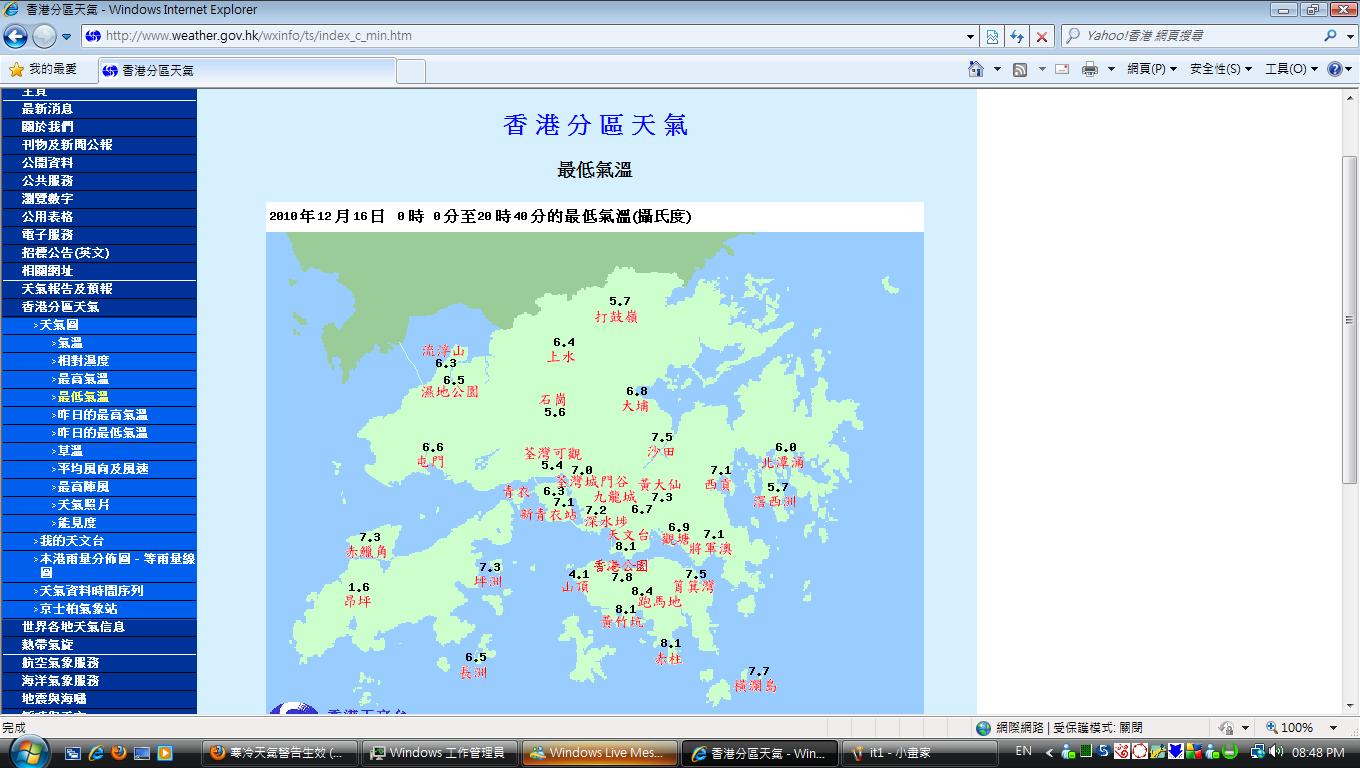Switch to Windows Live Messenger taskbar button
The image size is (1360, 768).
coord(601,753)
